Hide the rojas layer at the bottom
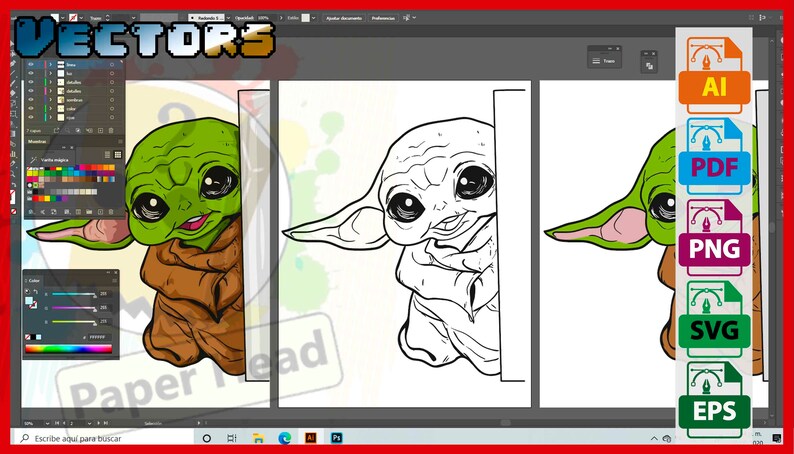 pos(31,117)
